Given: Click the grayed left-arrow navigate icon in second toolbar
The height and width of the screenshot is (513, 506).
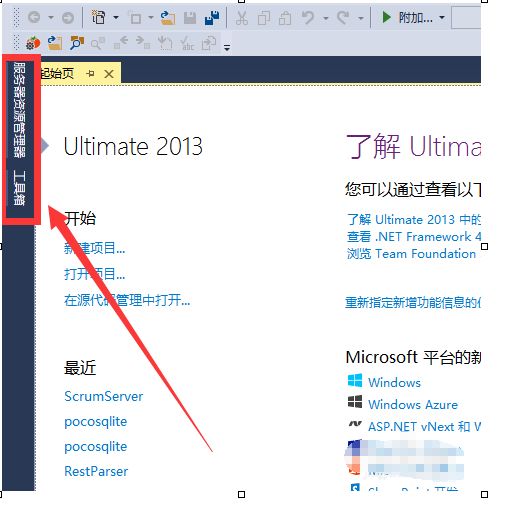Looking at the screenshot, I should (x=121, y=43).
